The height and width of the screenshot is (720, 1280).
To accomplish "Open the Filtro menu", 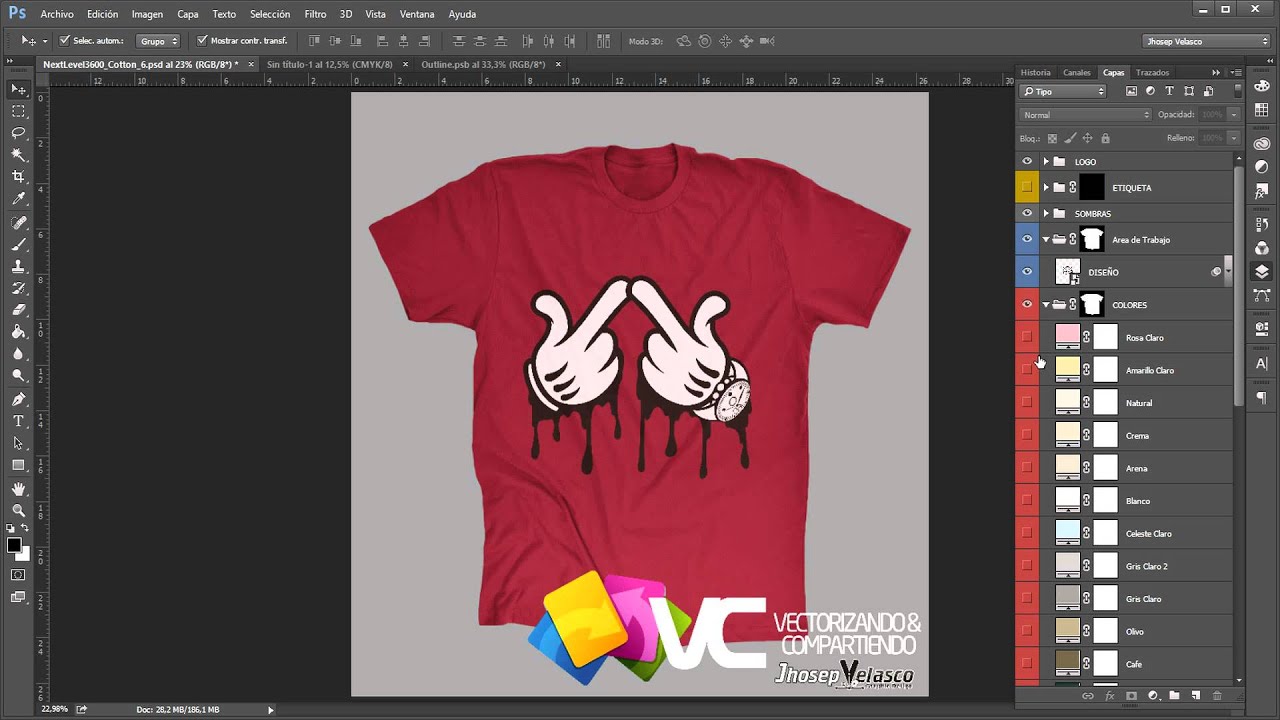I will coord(315,14).
